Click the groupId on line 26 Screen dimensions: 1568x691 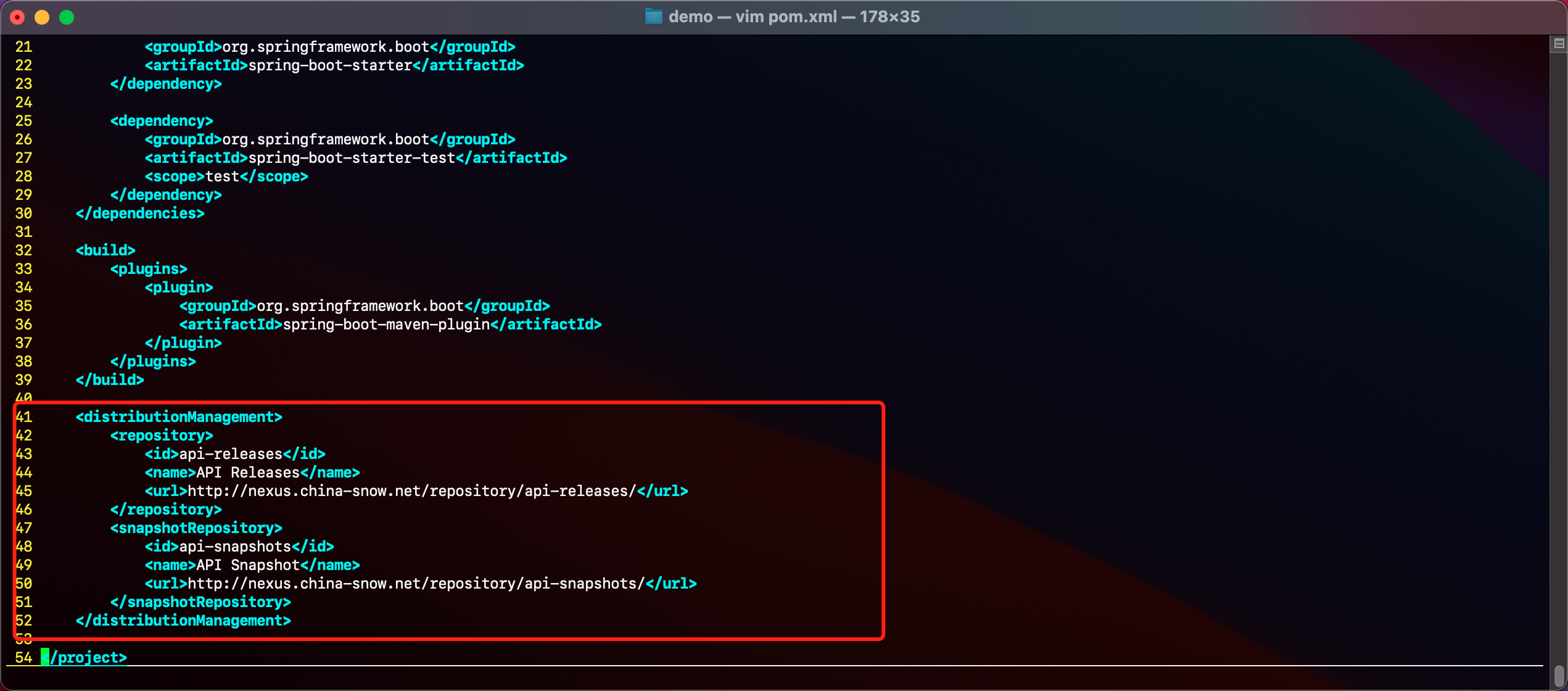(330, 139)
